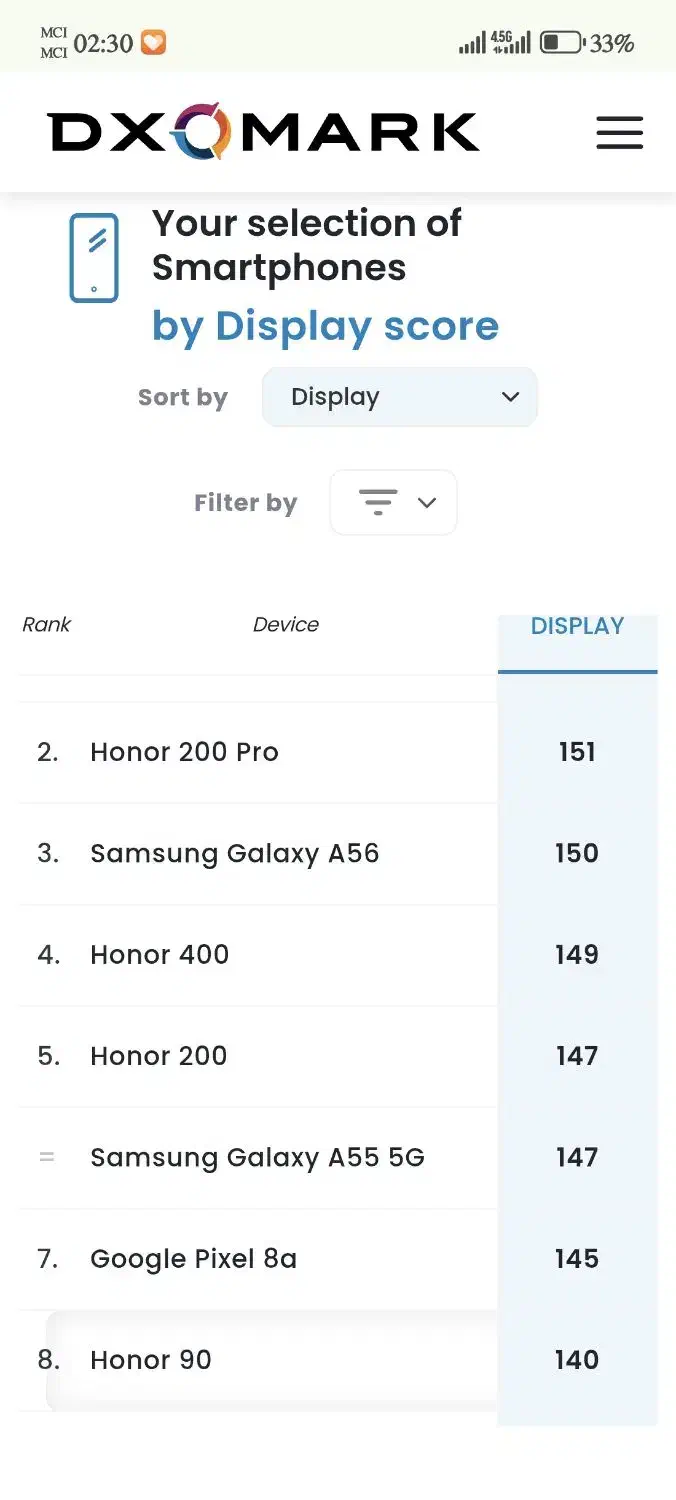
Task: Tap the signal strength bars icon
Action: point(472,44)
